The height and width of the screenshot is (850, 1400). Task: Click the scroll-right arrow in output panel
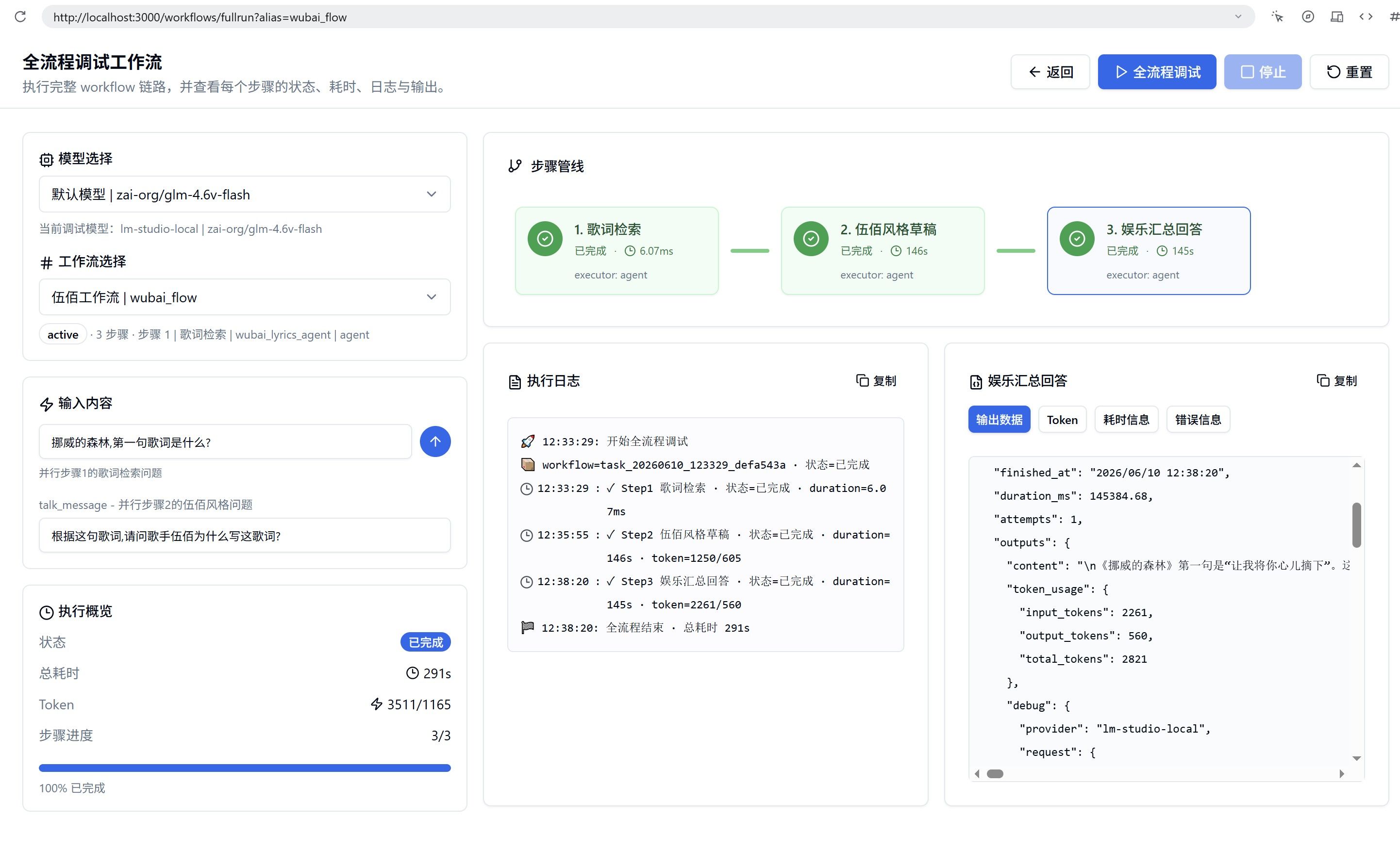pyautogui.click(x=1342, y=773)
